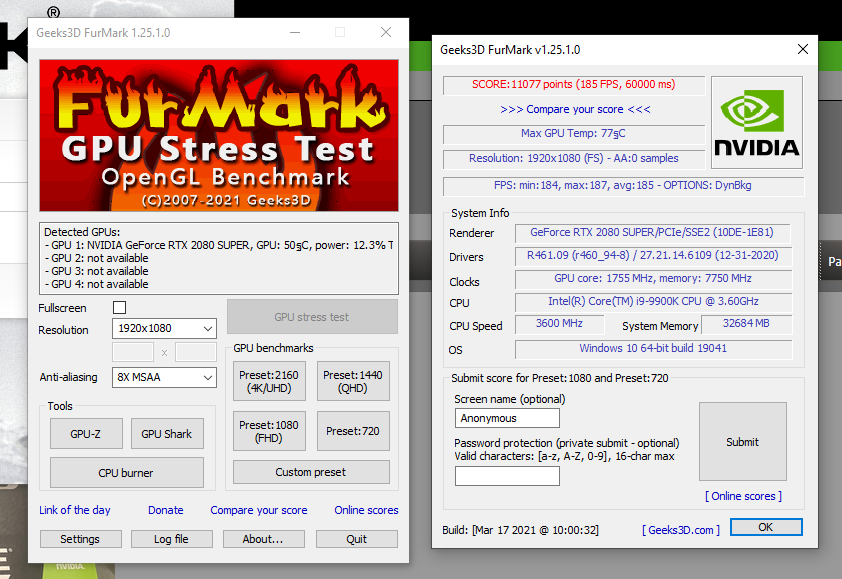The image size is (842, 579).
Task: Click the Drivers R461.09 value
Action: (653, 256)
